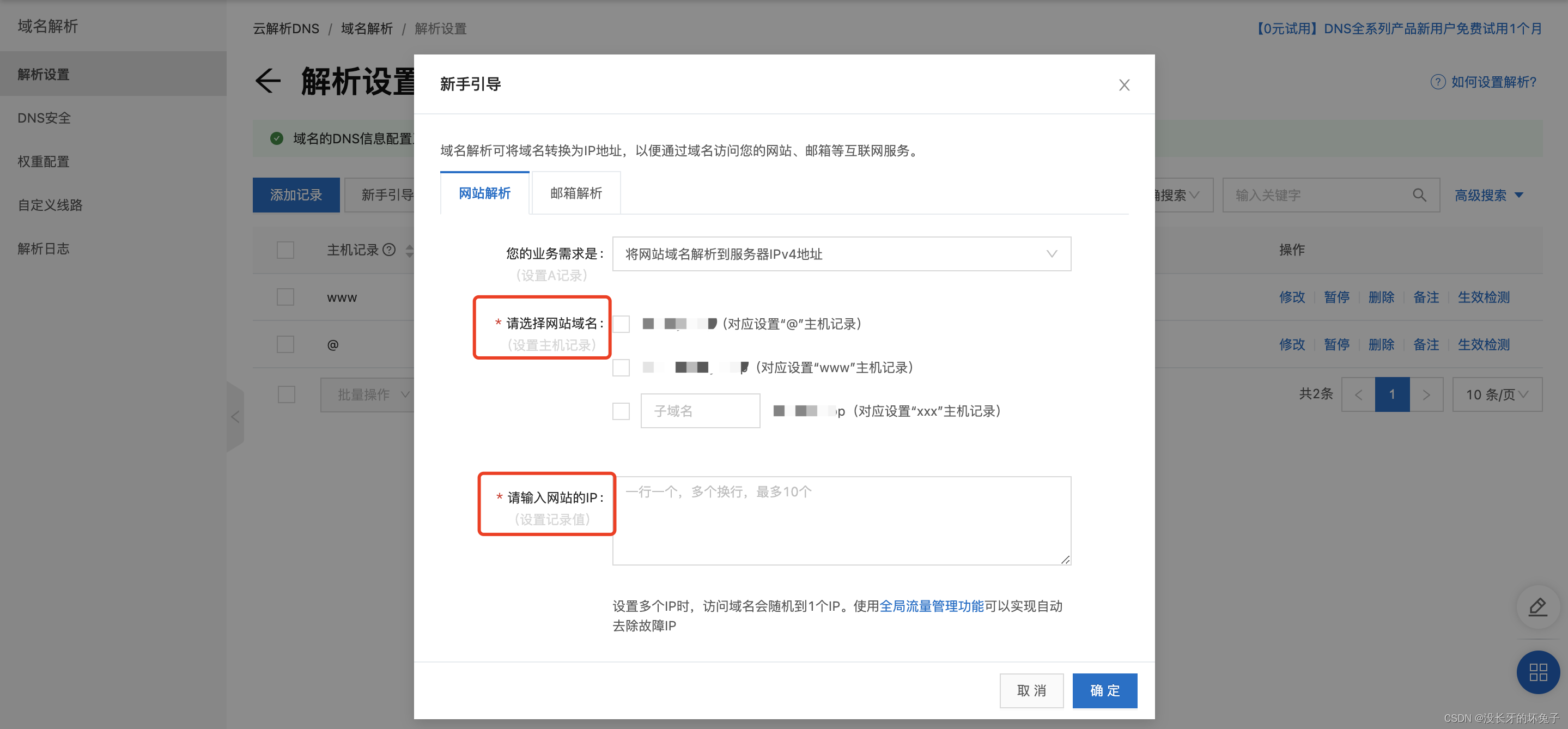
Task: Select the @ row checkbox in table
Action: click(285, 344)
